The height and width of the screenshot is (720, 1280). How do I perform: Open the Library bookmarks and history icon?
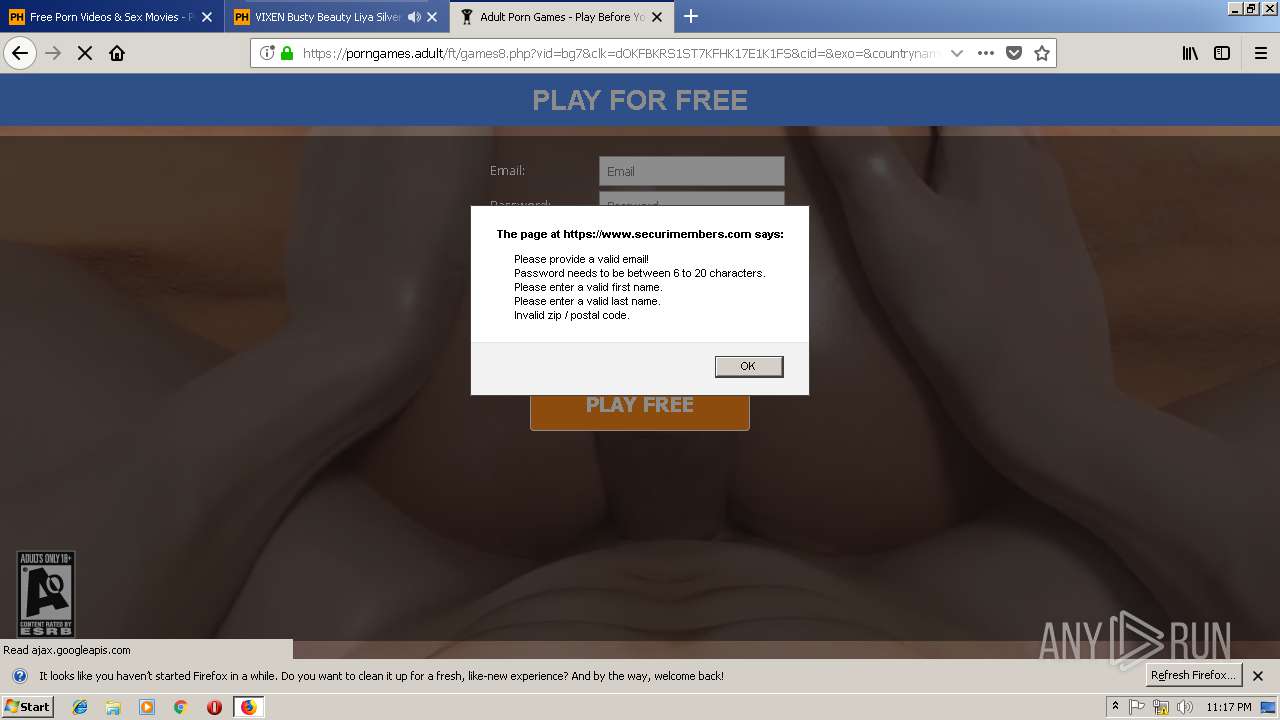pos(1190,53)
